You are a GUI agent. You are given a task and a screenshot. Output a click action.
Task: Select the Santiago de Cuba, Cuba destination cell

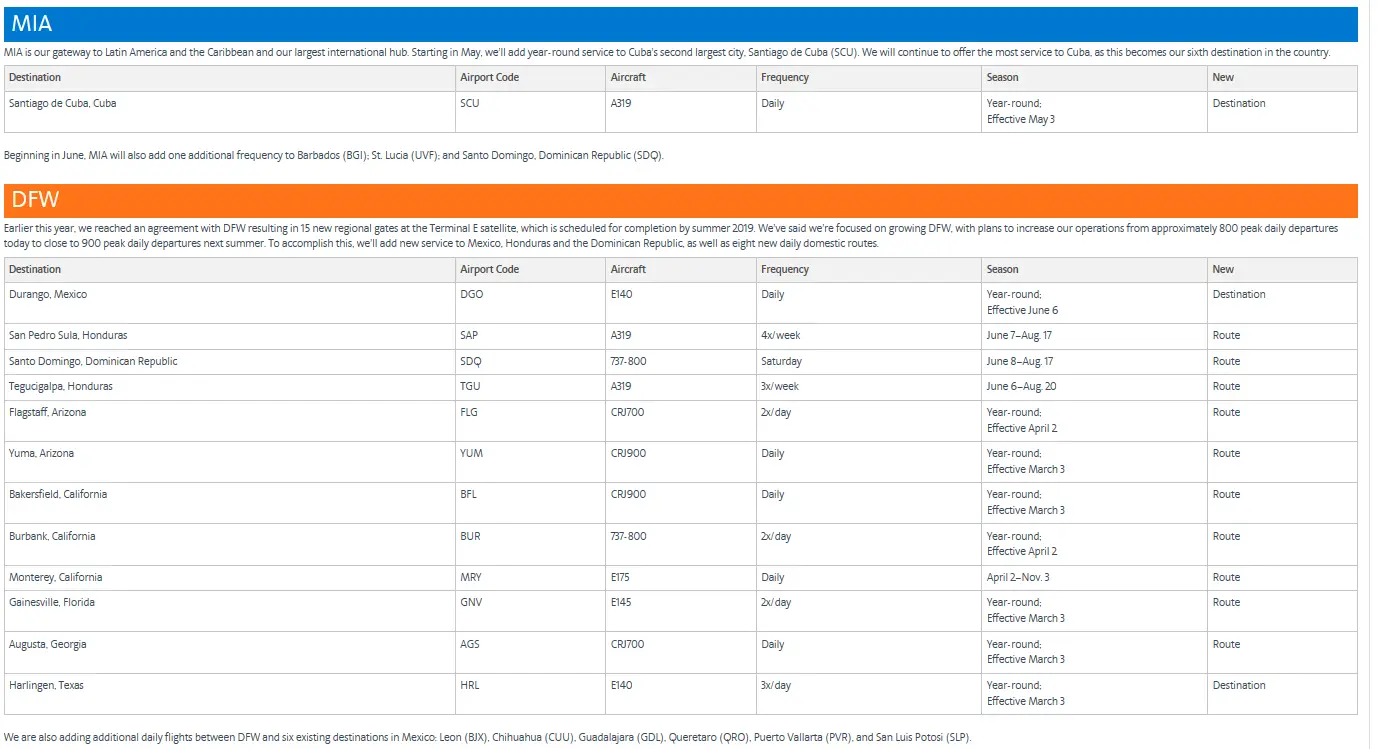pyautogui.click(x=63, y=104)
